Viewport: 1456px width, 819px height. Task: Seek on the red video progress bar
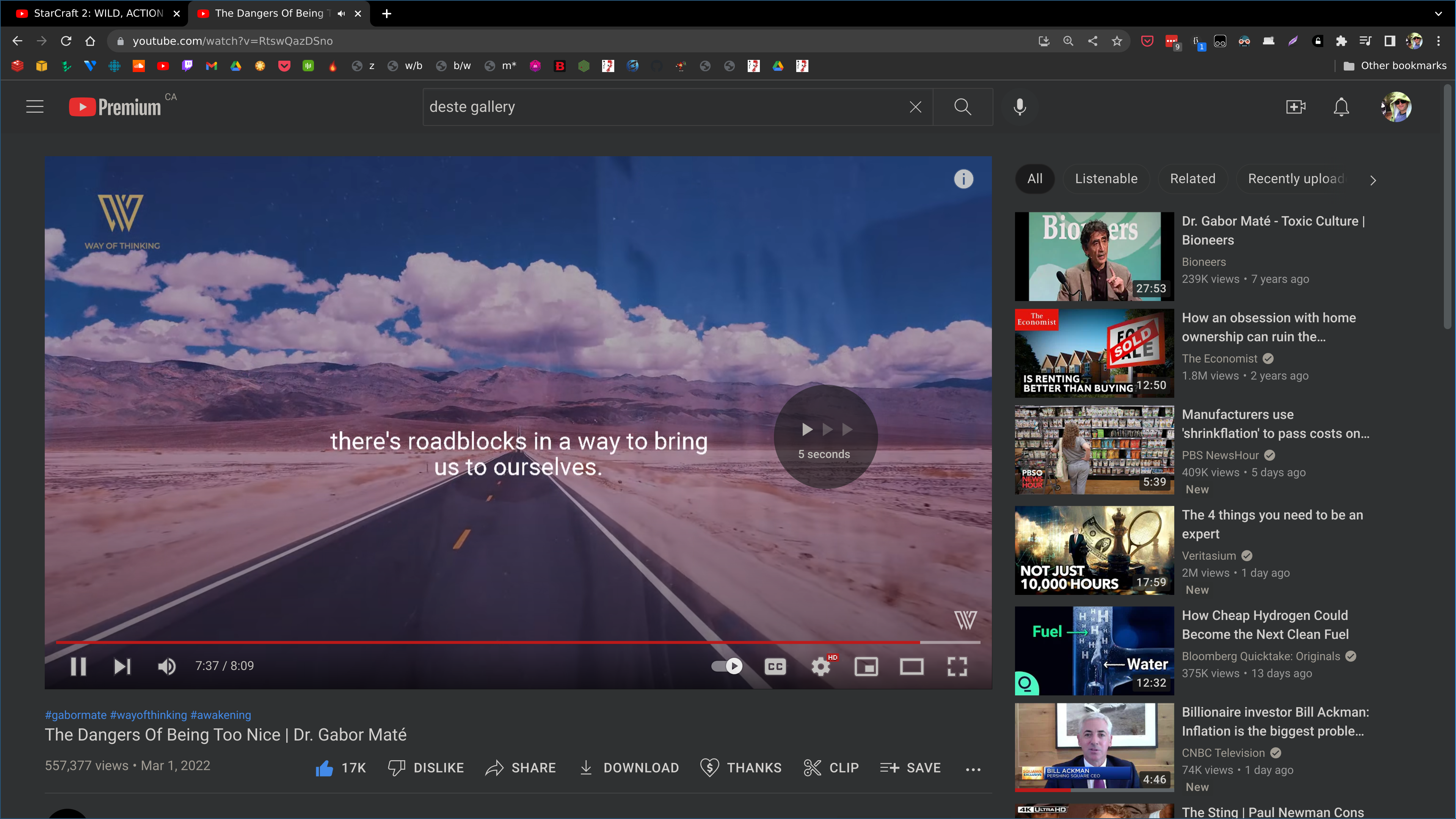coord(487,642)
